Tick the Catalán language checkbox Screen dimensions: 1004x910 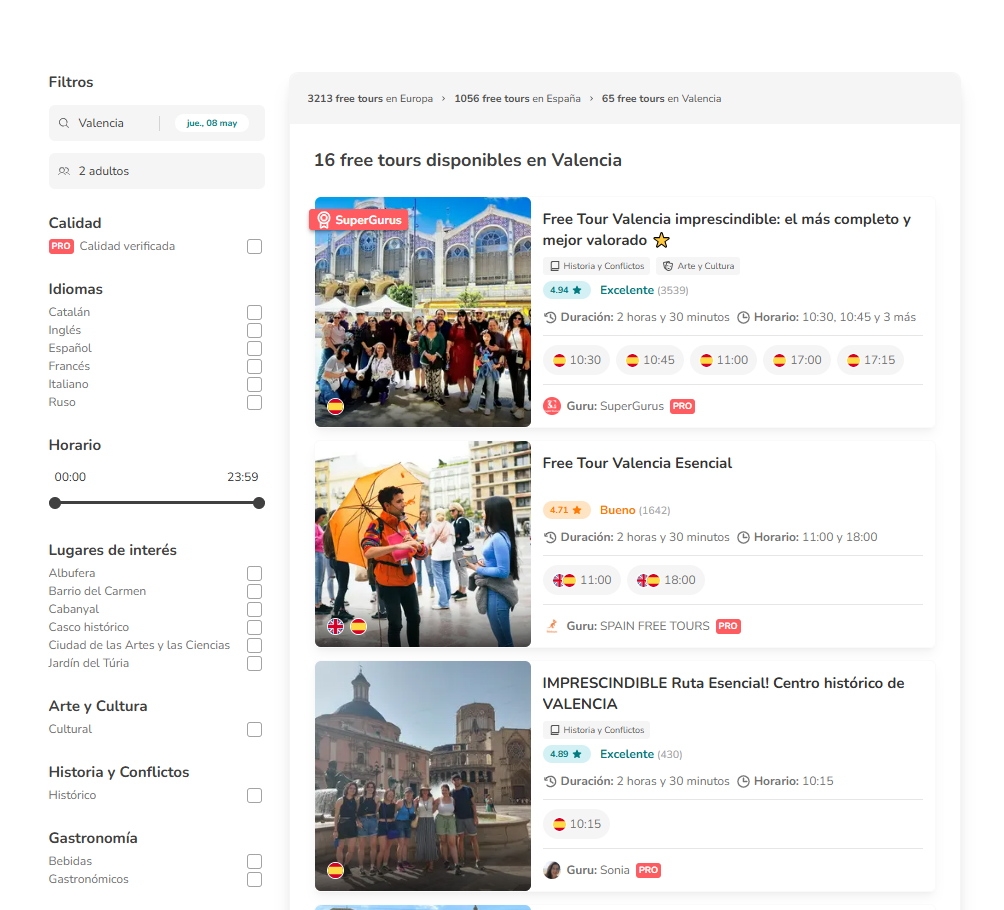(254, 312)
